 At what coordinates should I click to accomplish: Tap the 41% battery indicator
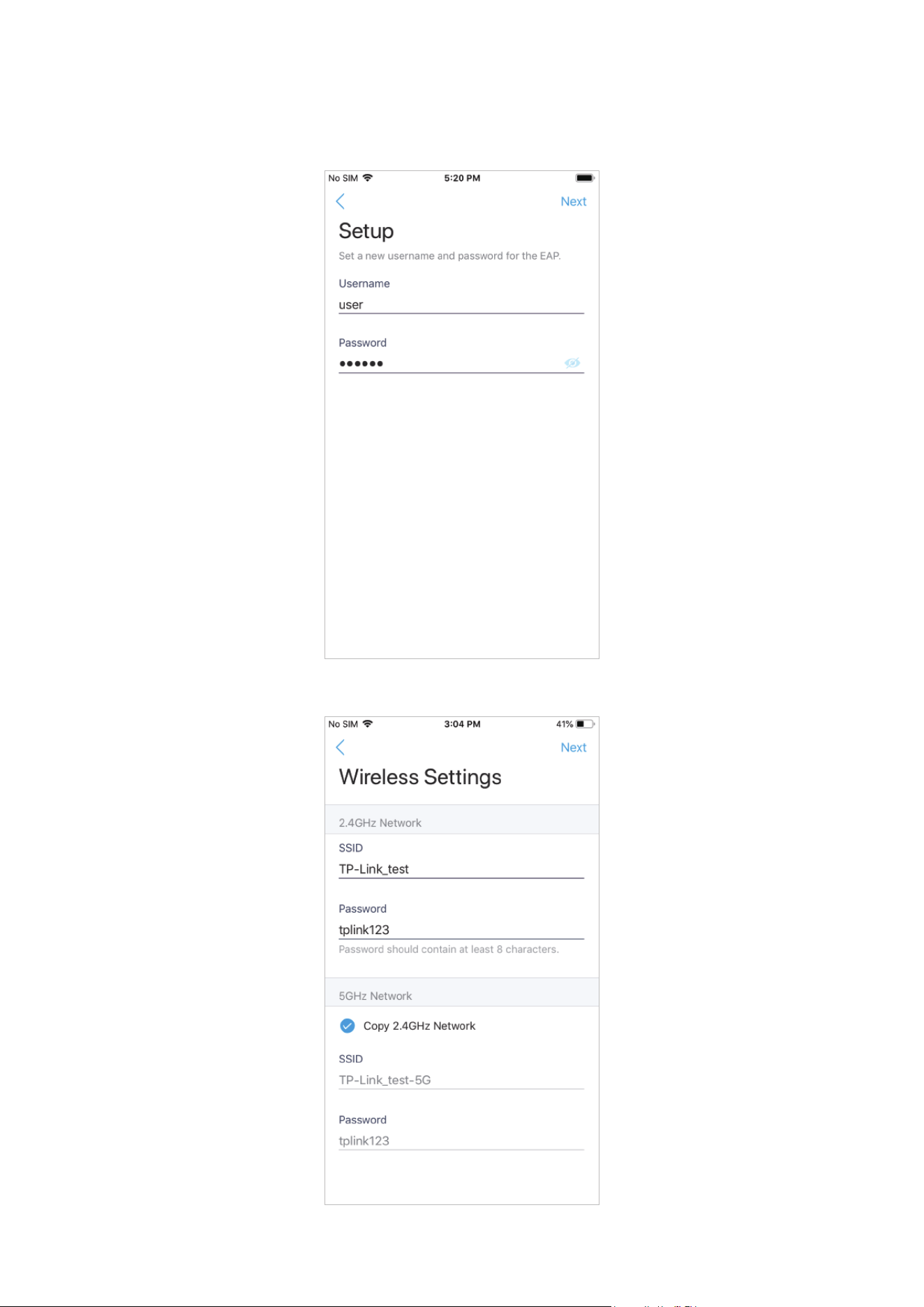point(575,724)
